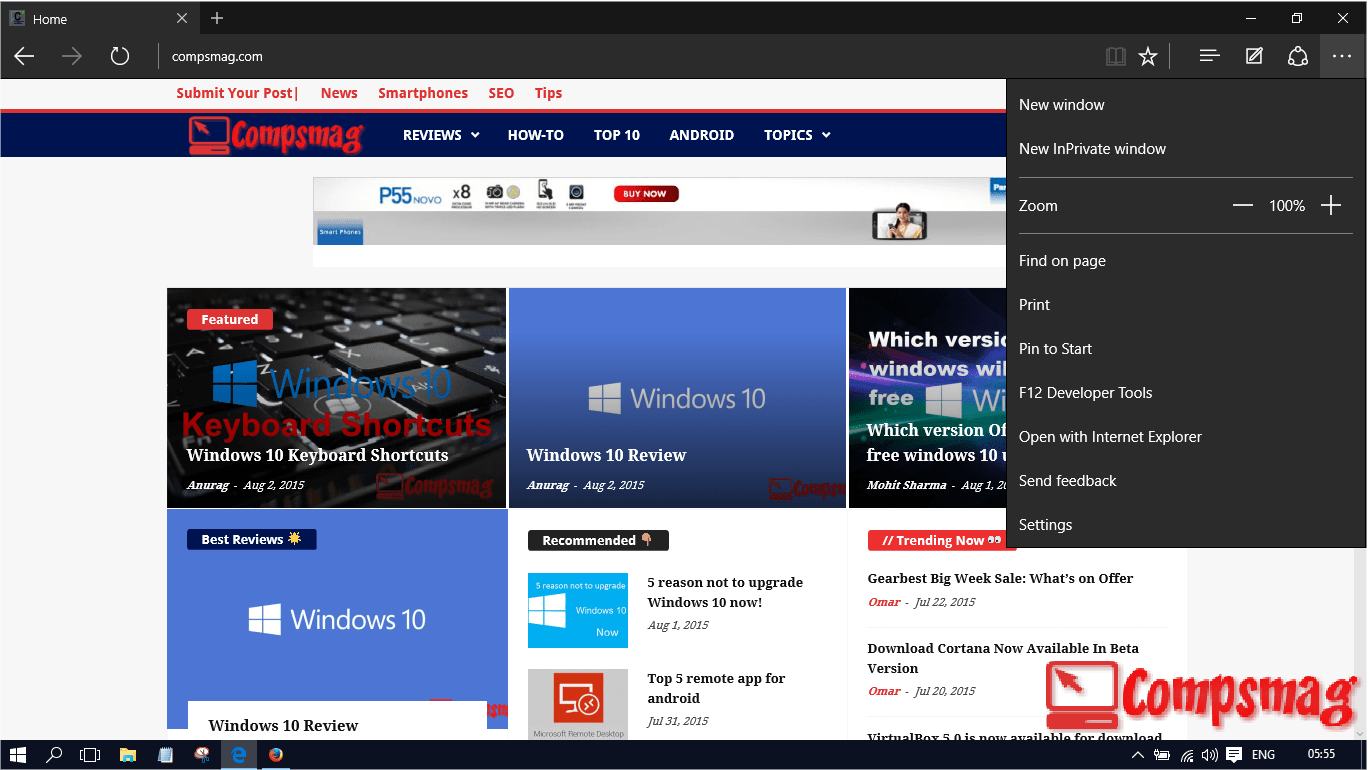Open the Windows 10 Review article
The width and height of the screenshot is (1369, 770).
pos(606,454)
